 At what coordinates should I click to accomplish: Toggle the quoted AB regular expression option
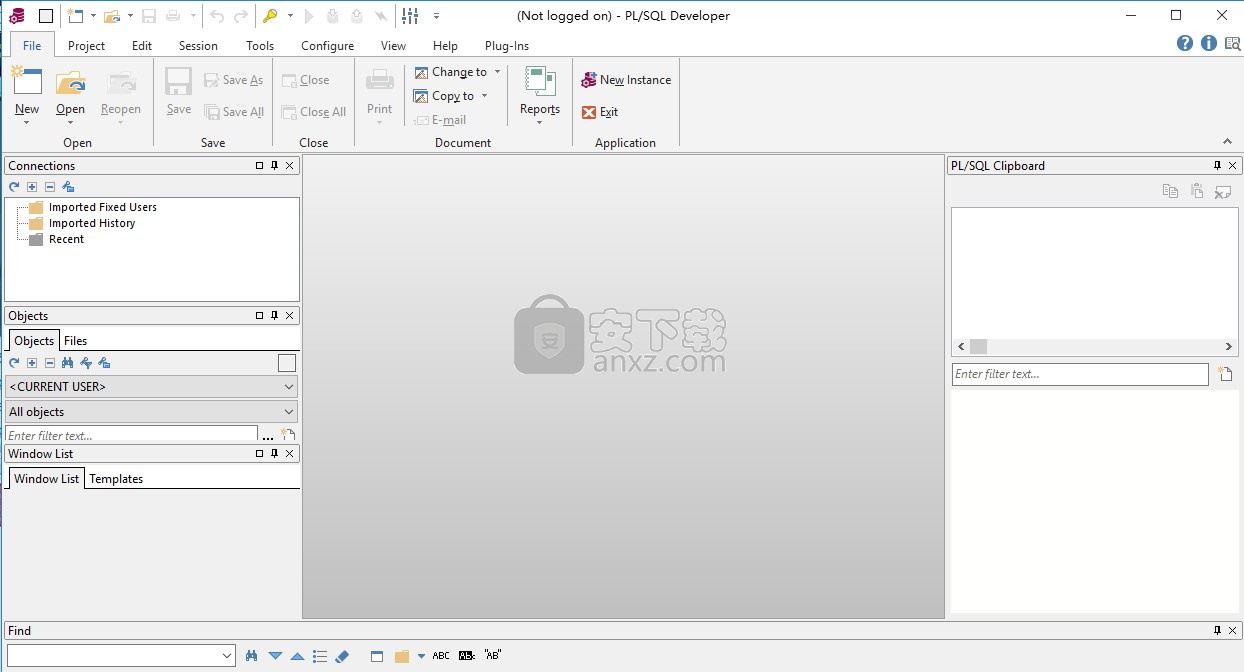click(493, 656)
